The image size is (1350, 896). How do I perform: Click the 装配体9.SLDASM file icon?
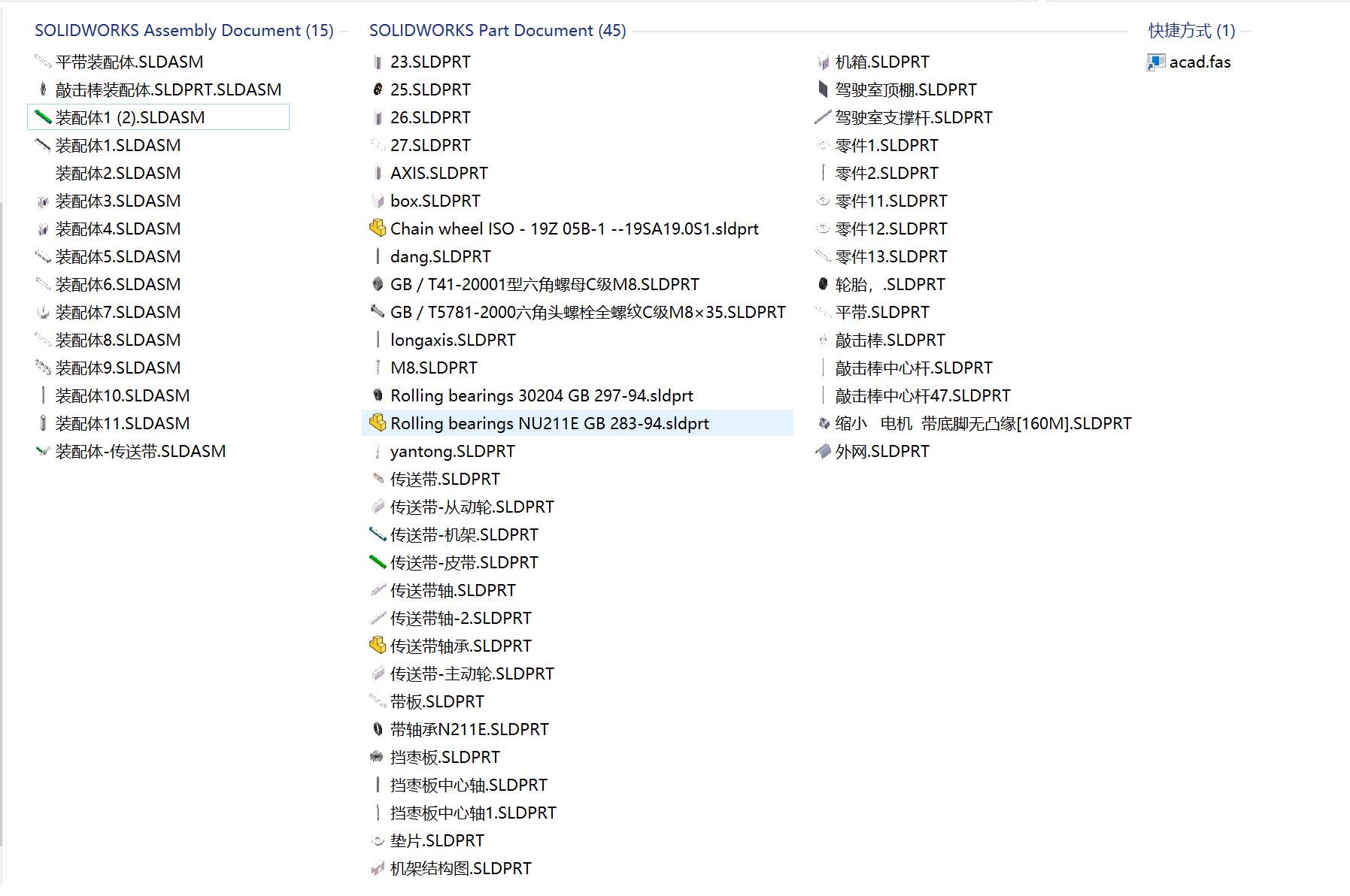(x=43, y=368)
